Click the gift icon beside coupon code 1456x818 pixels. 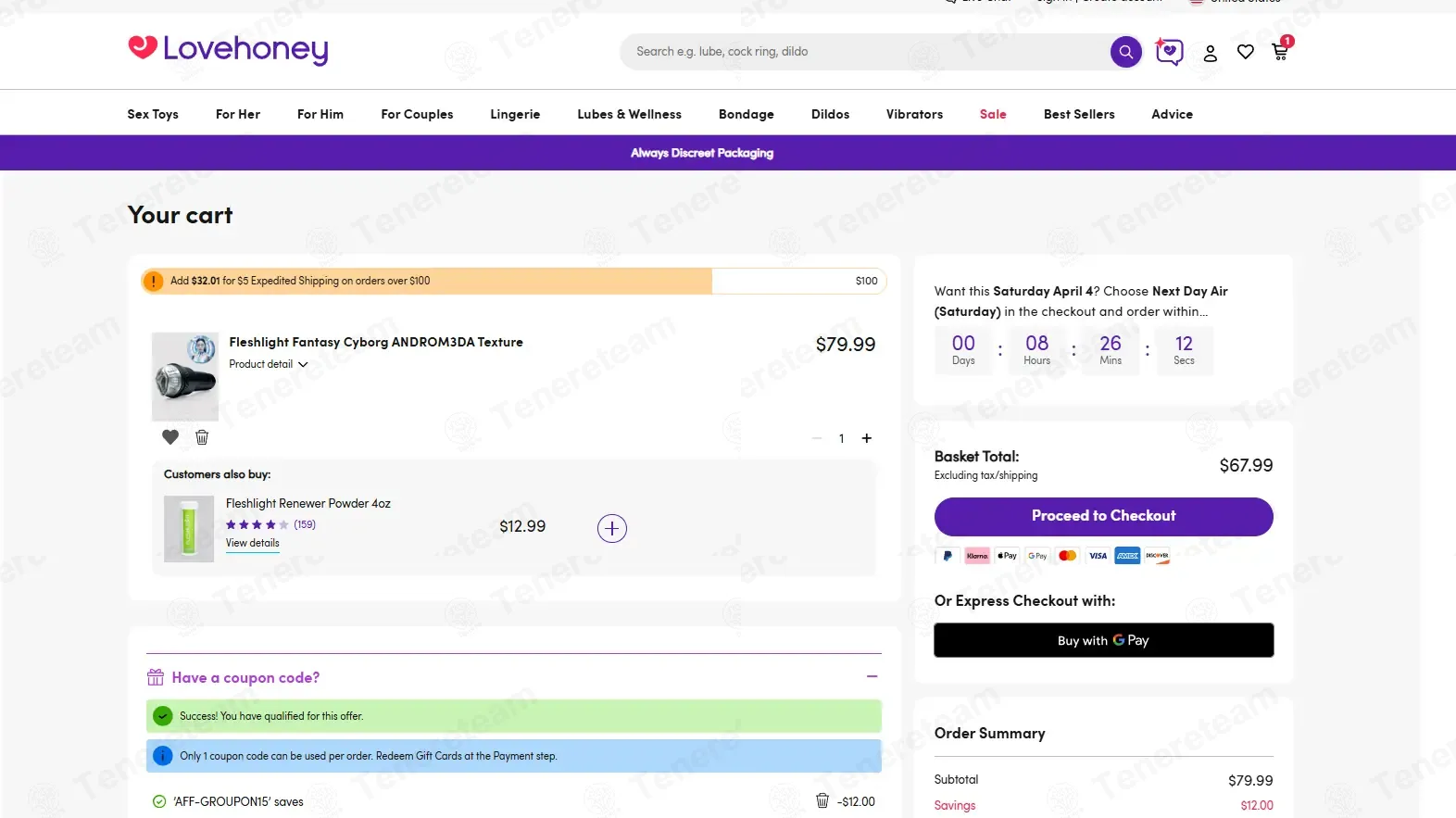pyautogui.click(x=156, y=677)
